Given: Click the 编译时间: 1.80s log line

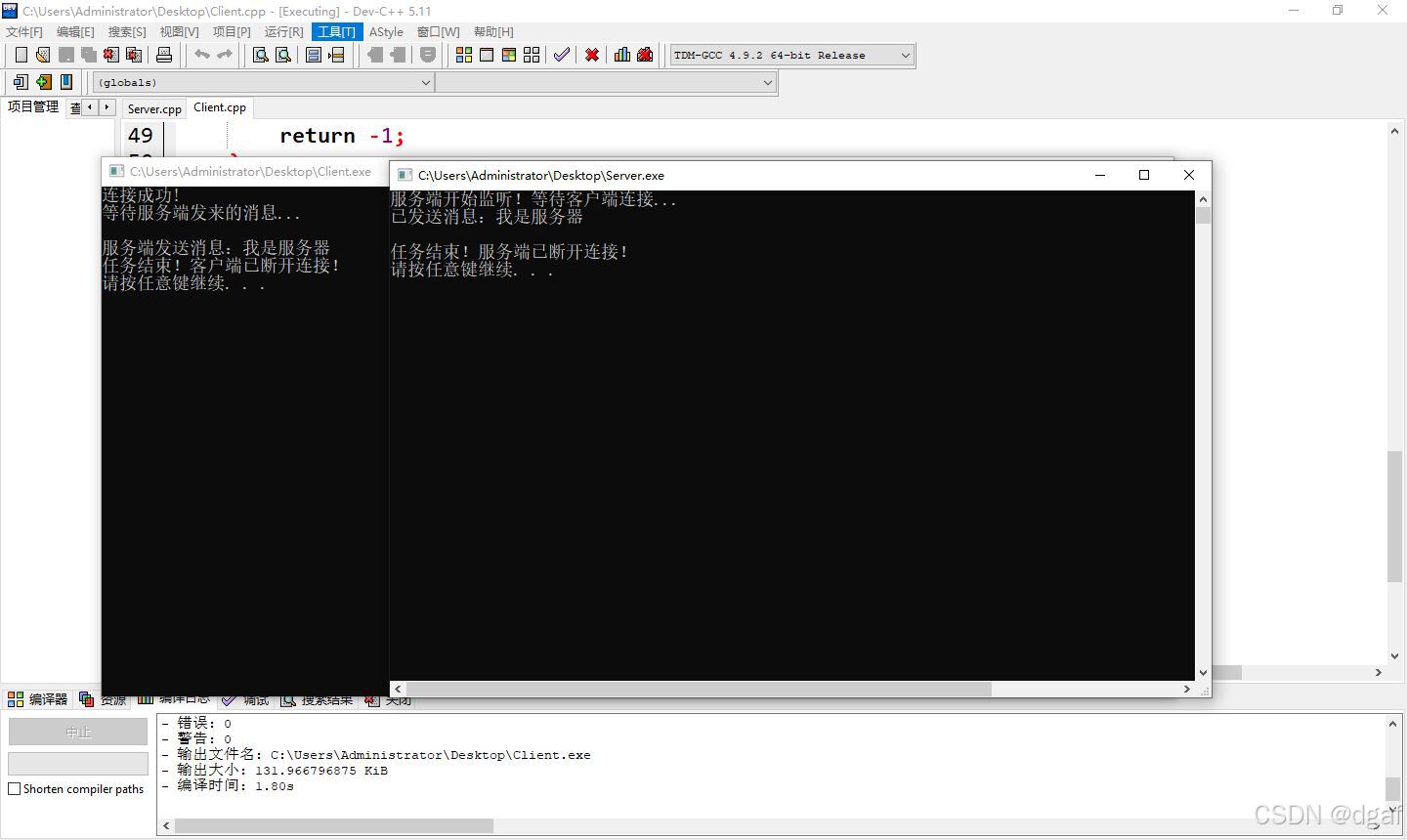Looking at the screenshot, I should (x=228, y=786).
